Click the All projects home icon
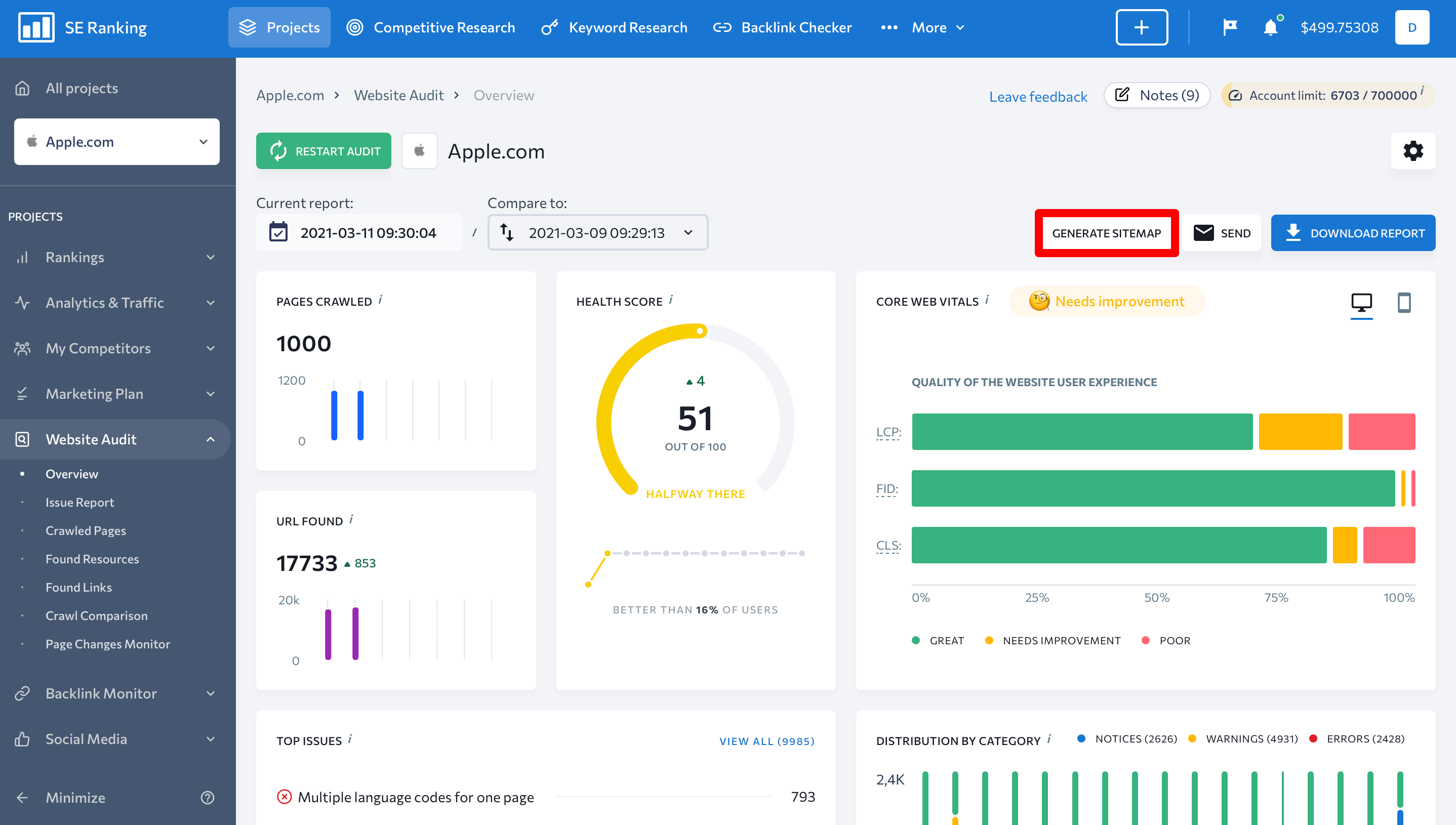Image resolution: width=1456 pixels, height=825 pixels. pos(22,89)
